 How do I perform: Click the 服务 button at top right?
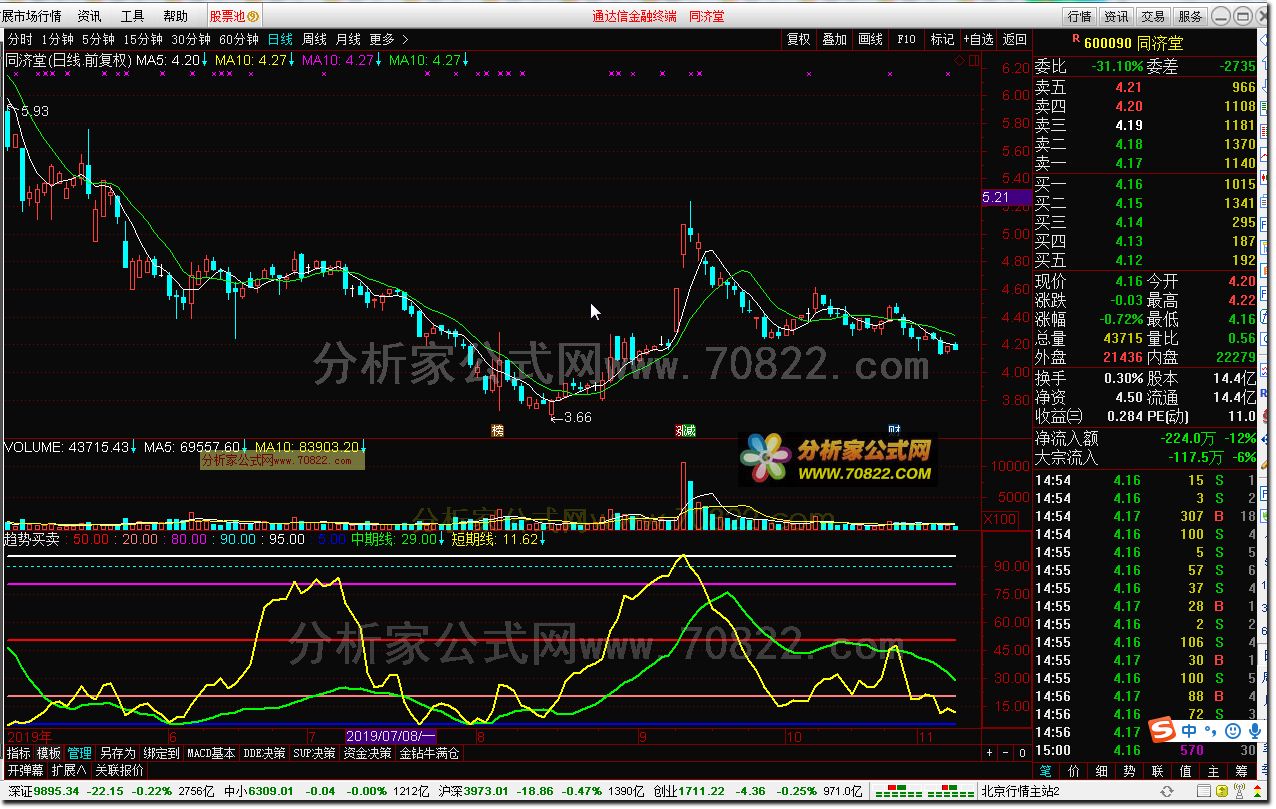pyautogui.click(x=1190, y=16)
